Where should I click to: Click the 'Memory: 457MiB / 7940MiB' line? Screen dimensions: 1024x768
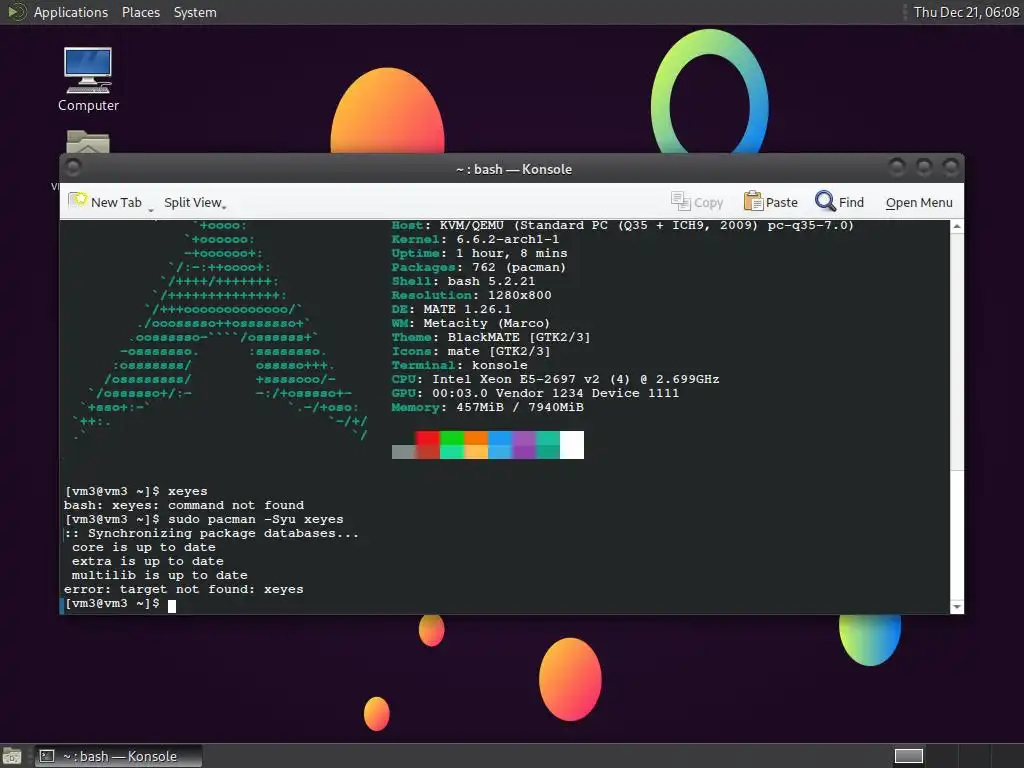tap(487, 408)
